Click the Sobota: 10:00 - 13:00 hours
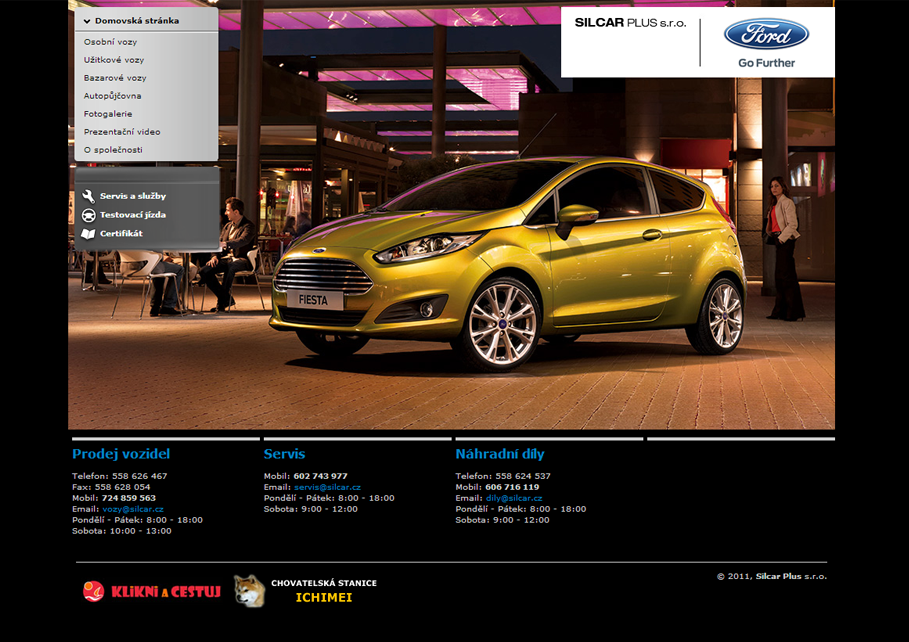 tap(122, 531)
